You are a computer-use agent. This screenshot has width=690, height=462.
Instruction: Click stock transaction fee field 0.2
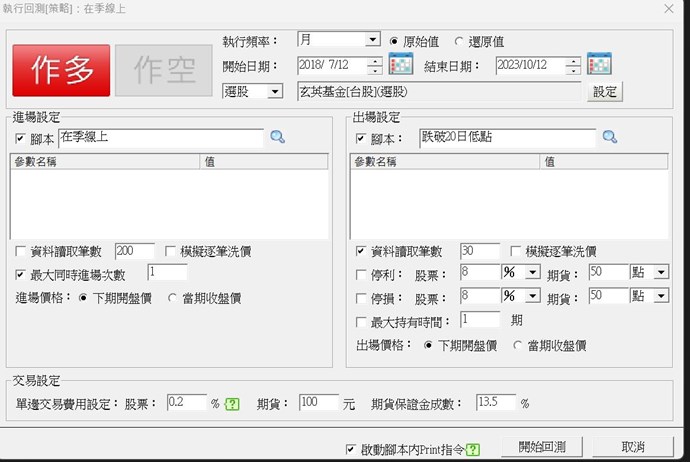click(187, 402)
